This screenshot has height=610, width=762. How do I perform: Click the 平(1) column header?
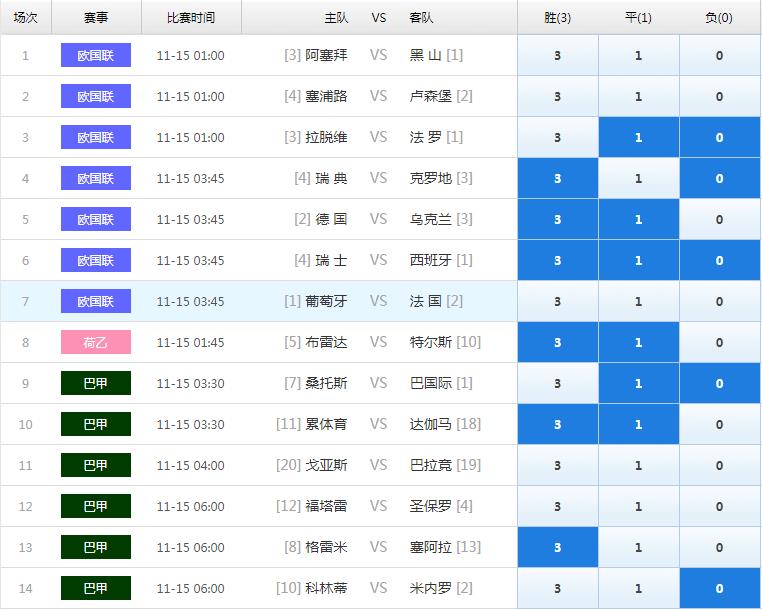click(x=638, y=17)
